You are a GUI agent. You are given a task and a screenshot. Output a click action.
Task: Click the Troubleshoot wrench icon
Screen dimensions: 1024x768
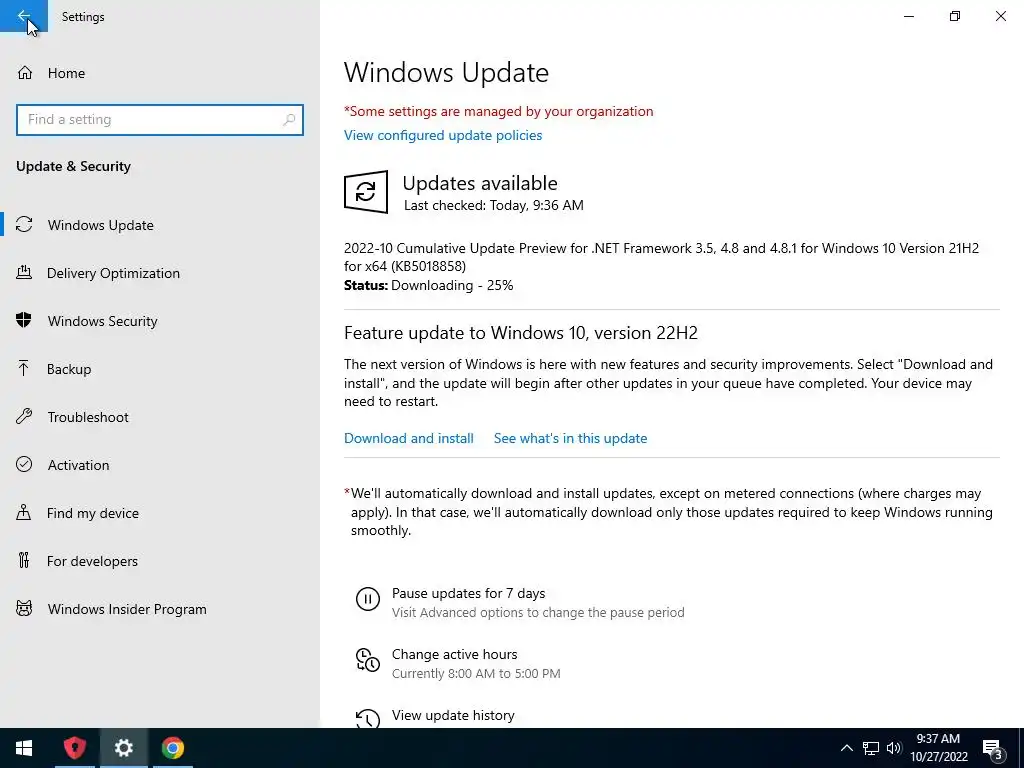click(x=24, y=417)
